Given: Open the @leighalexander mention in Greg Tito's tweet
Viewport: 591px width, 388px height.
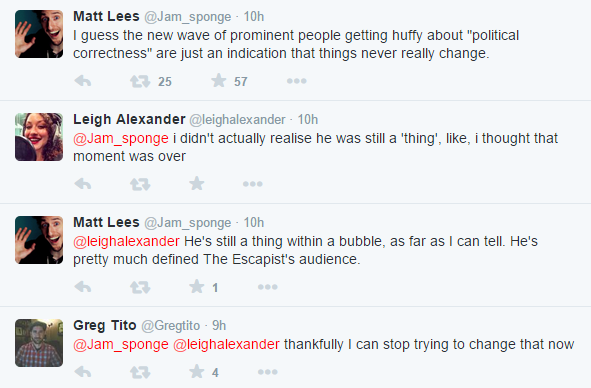Looking at the screenshot, I should point(227,344).
